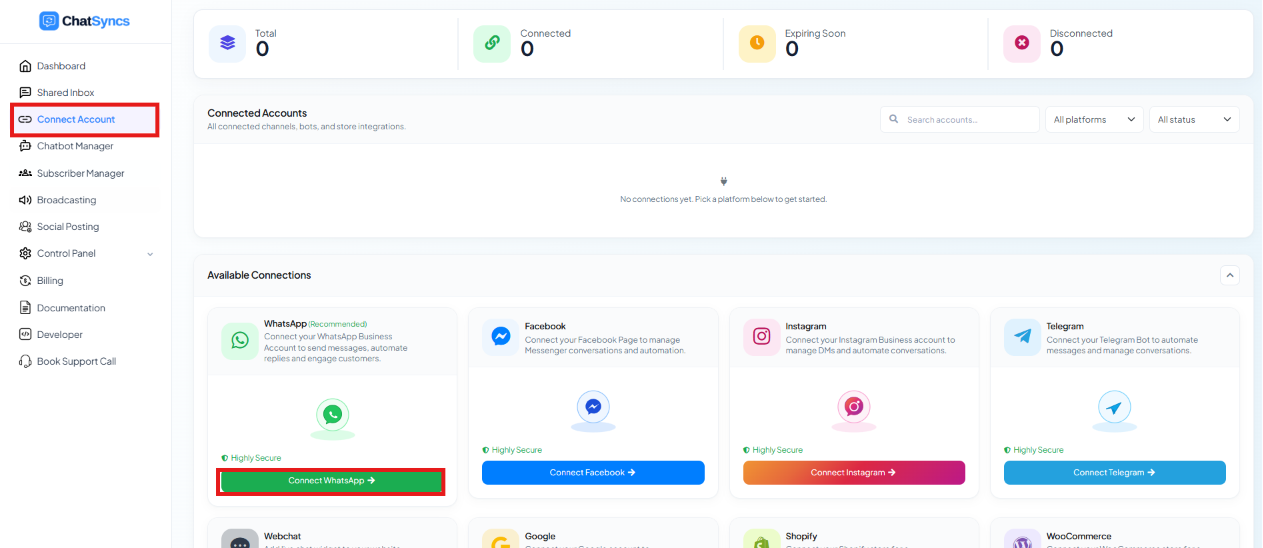Open the All platforms dropdown
This screenshot has height=548, width=1263.
point(1094,120)
